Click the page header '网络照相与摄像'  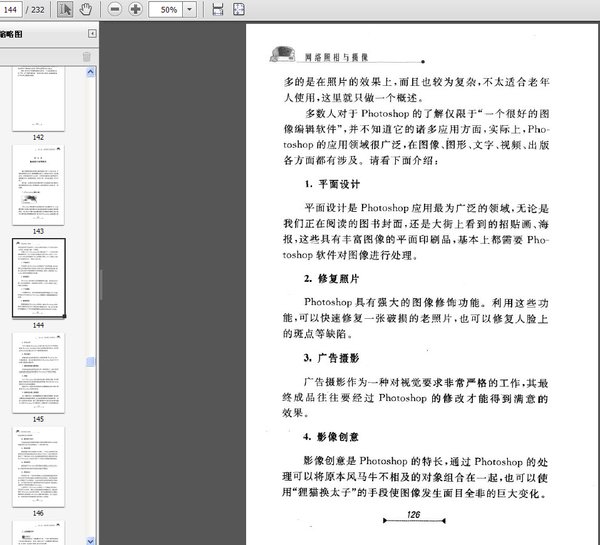(x=336, y=57)
